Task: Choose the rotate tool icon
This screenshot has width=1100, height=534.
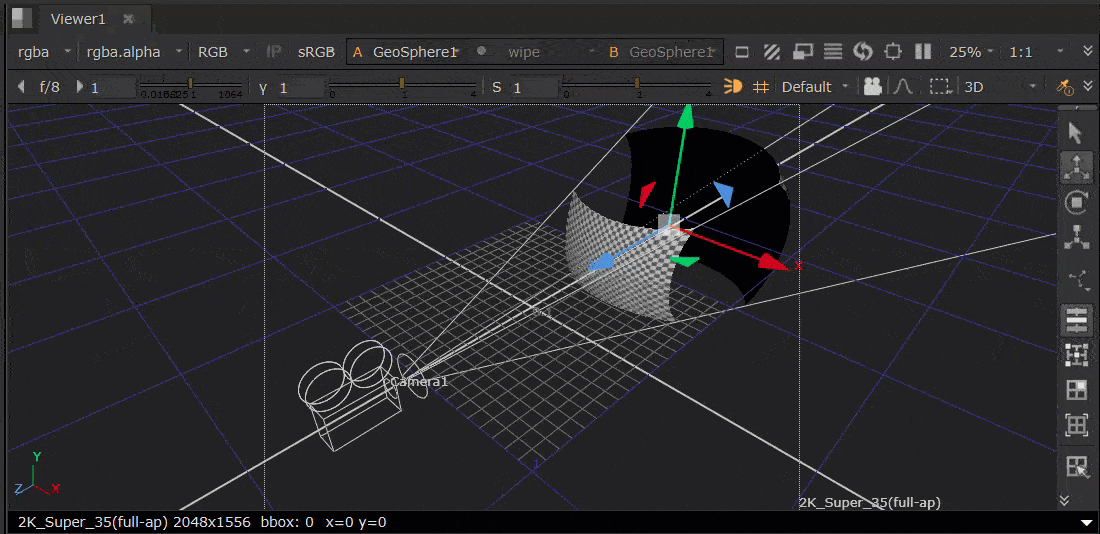Action: [x=1076, y=203]
